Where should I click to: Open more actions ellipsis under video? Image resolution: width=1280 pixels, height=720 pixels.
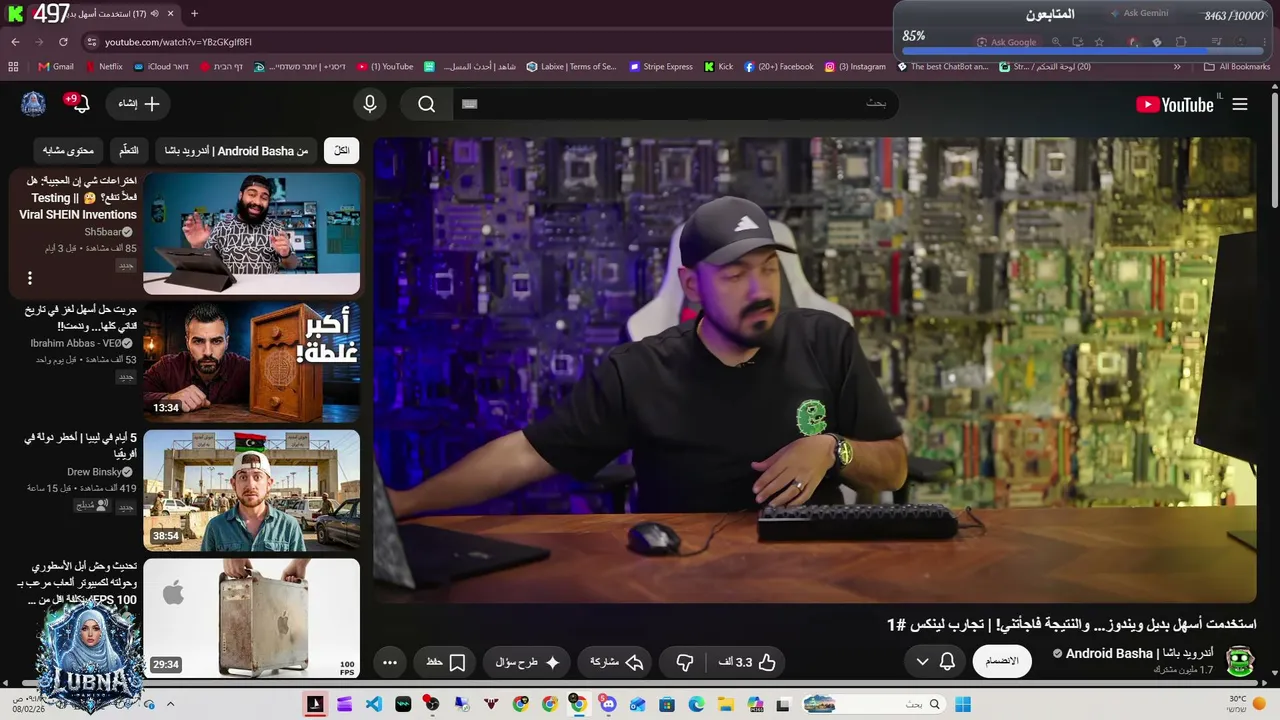[390, 662]
